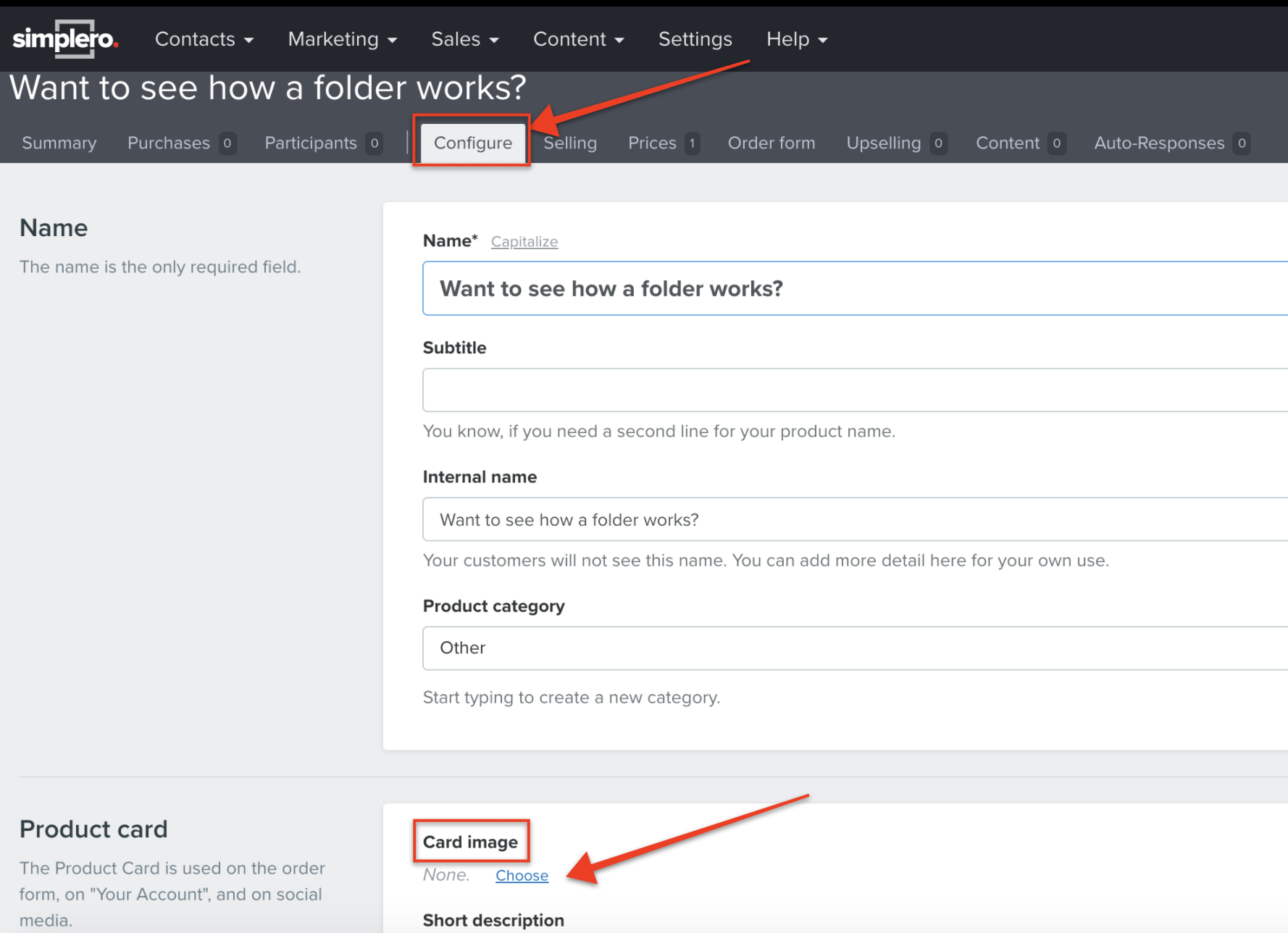Viewport: 1288px width, 933px height.
Task: Click the page title heading
Action: [268, 88]
